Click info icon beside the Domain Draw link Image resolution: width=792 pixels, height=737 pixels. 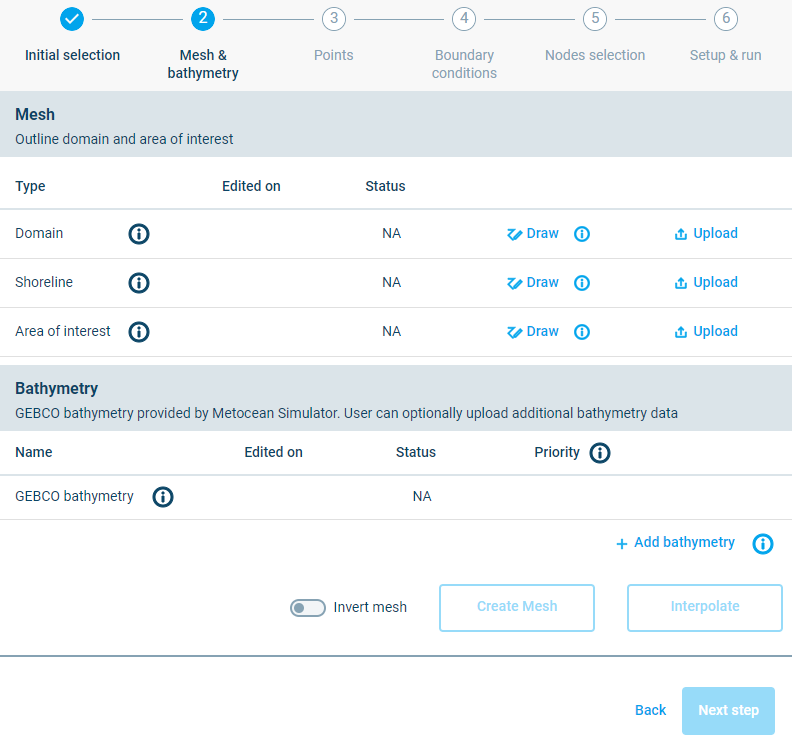582,234
